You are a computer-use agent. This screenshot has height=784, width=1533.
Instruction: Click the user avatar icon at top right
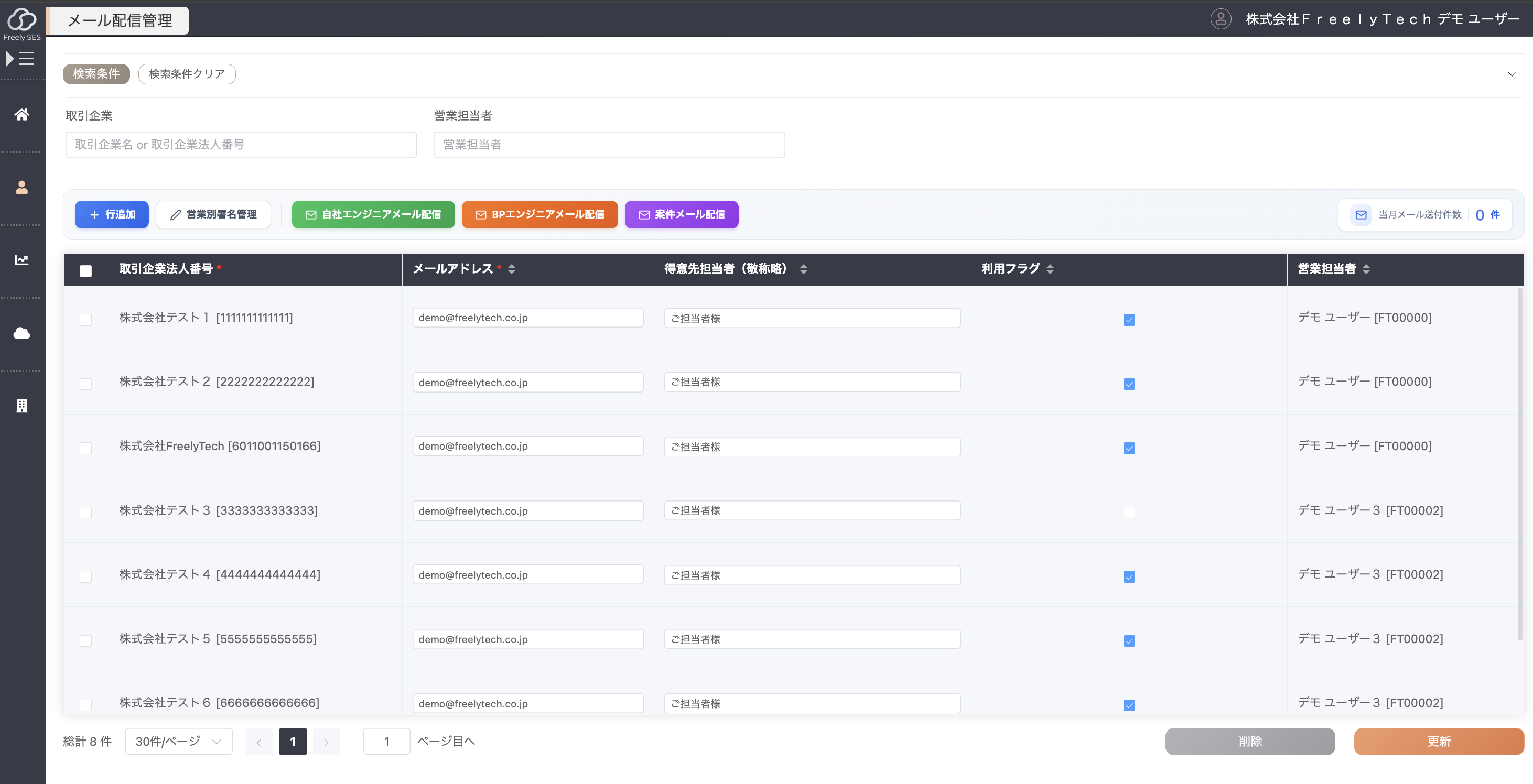pos(1220,19)
